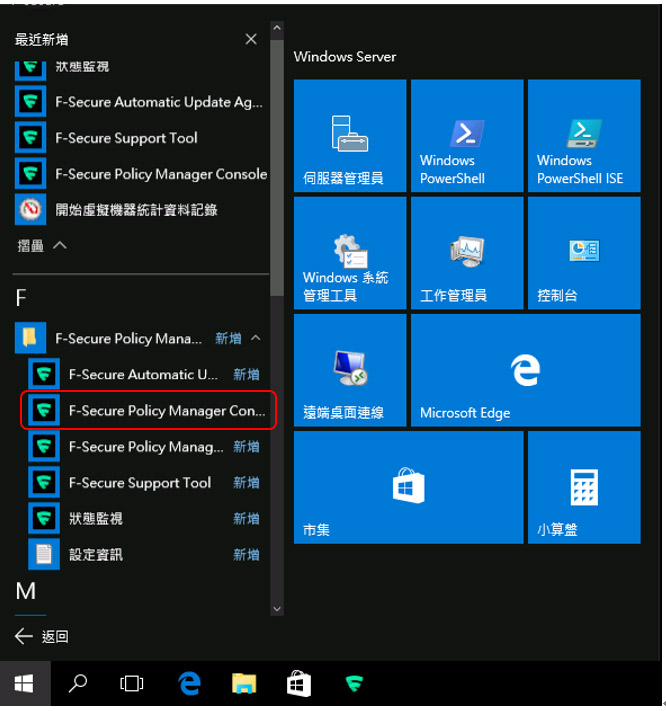Open the 小算盤 calculator tile
Image resolution: width=666 pixels, height=711 pixels.
(x=584, y=487)
